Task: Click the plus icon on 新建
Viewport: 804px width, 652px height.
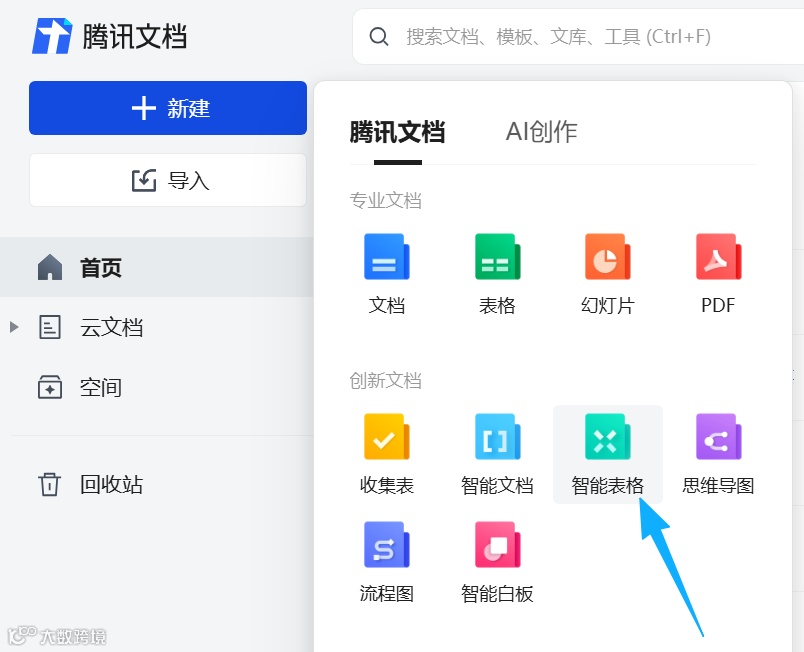Action: point(144,108)
